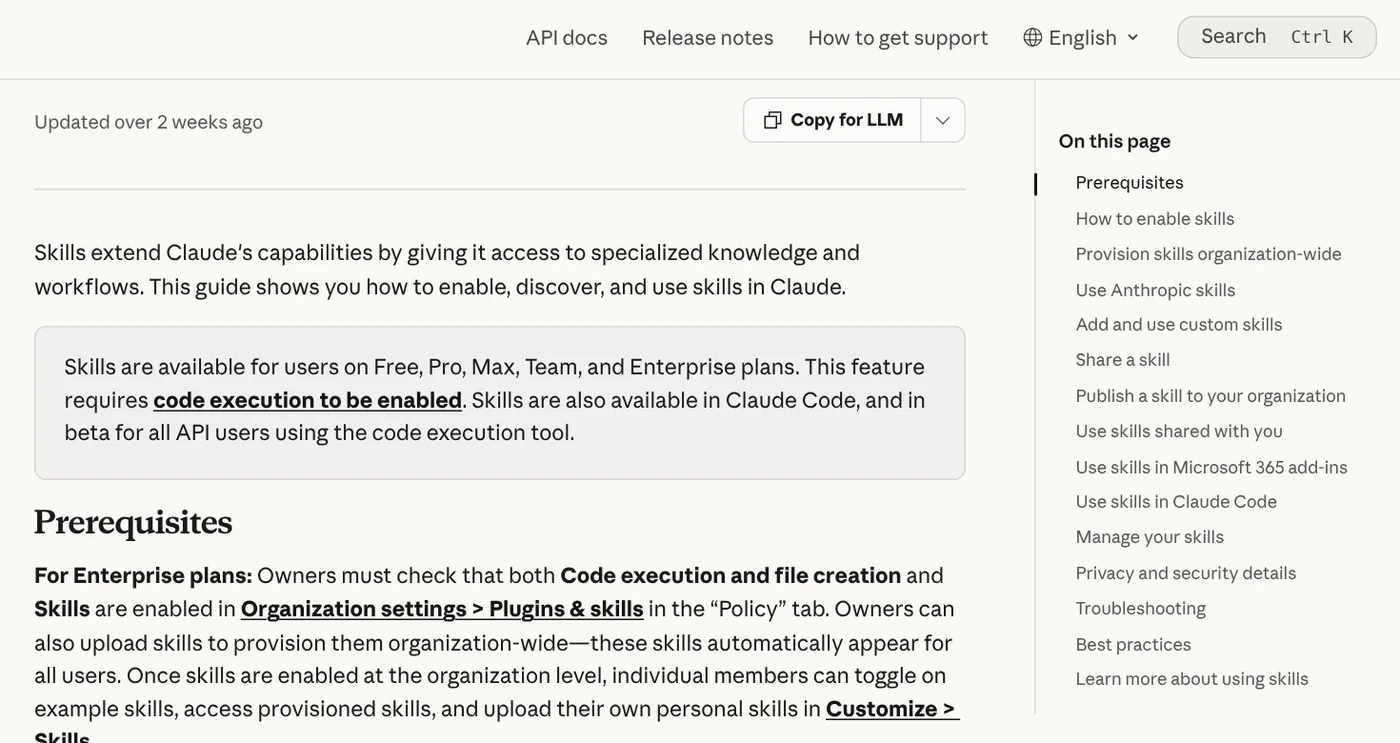Follow the 'code execution to be enabled' link
This screenshot has width=1400, height=743.
point(308,400)
